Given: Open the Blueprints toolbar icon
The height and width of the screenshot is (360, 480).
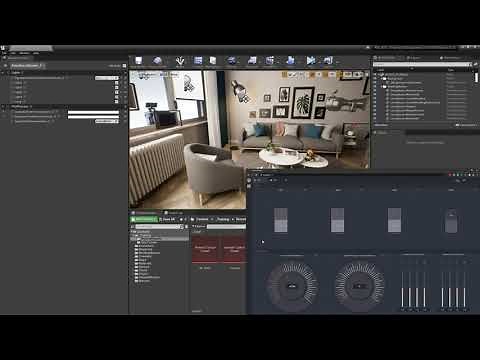Looking at the screenshot, I should click(252, 61).
